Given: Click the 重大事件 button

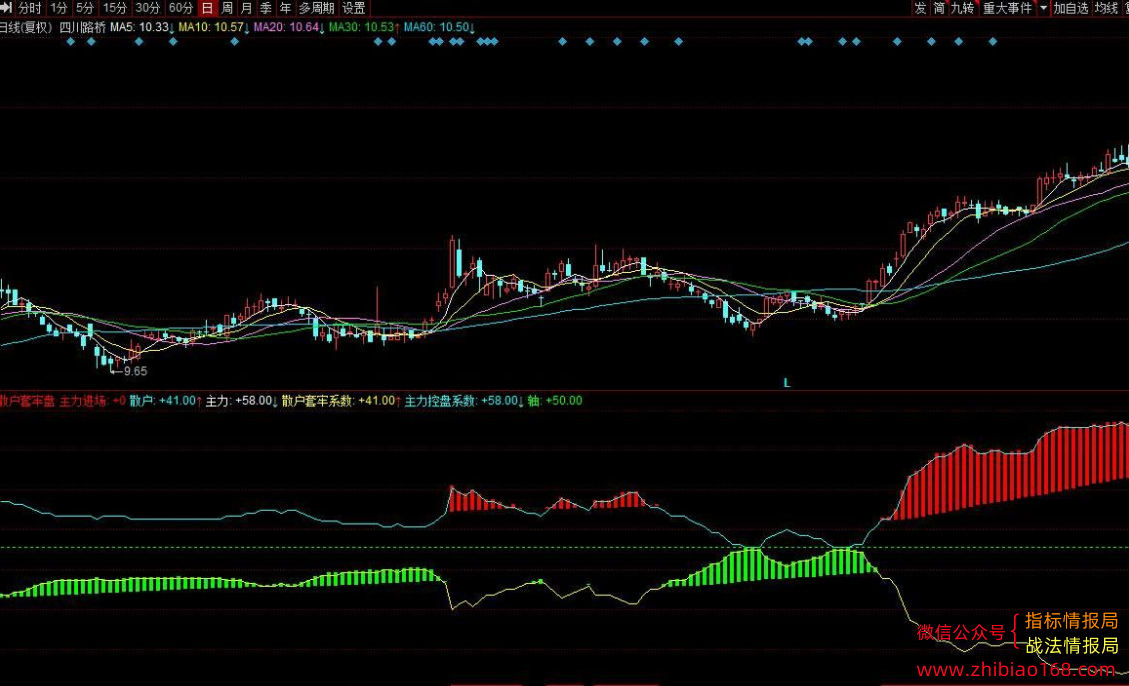Looking at the screenshot, I should tap(1007, 8).
